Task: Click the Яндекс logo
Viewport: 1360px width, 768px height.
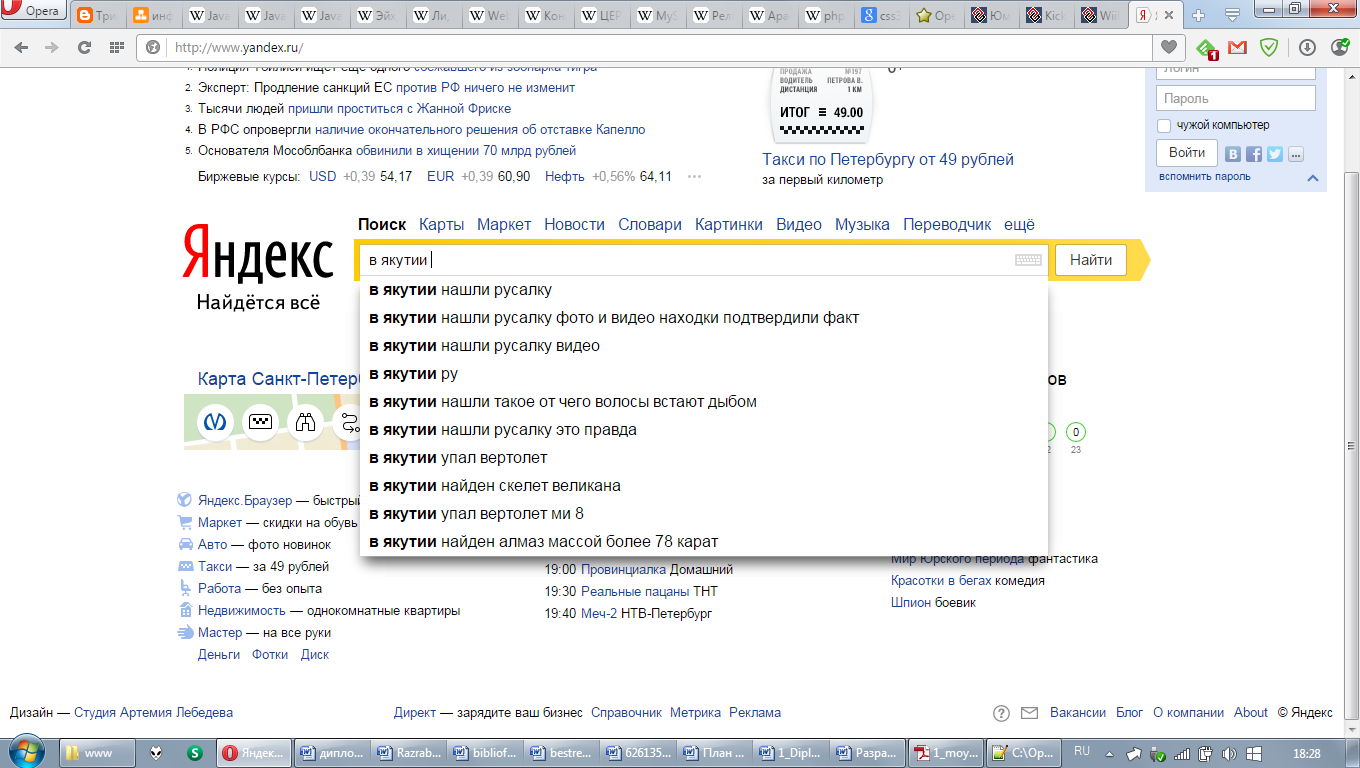Action: (258, 254)
